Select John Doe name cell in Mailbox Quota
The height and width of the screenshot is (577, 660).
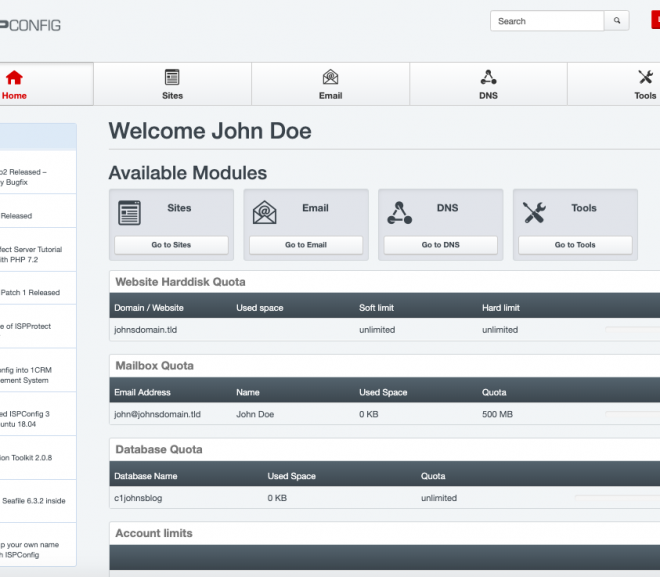pos(255,414)
